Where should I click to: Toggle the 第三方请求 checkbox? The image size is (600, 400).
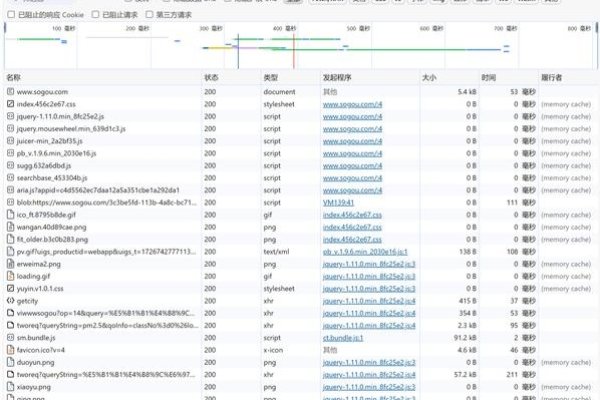[x=149, y=15]
